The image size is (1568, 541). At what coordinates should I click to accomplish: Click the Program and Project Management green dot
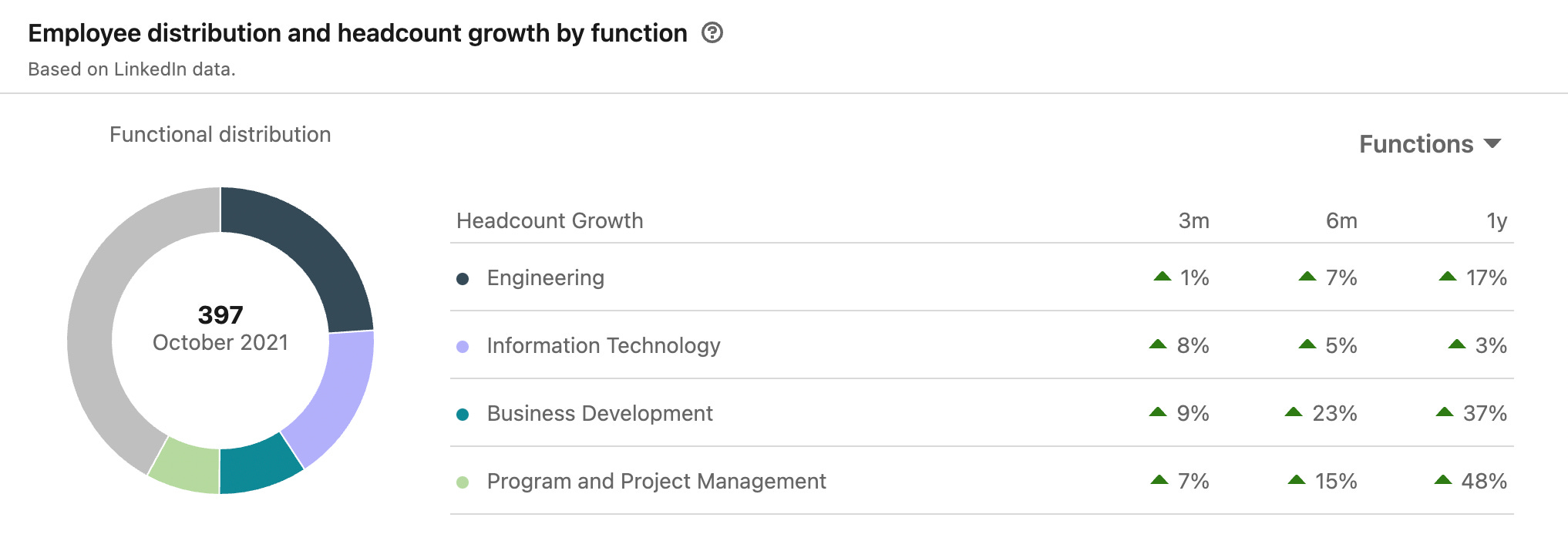tap(463, 482)
